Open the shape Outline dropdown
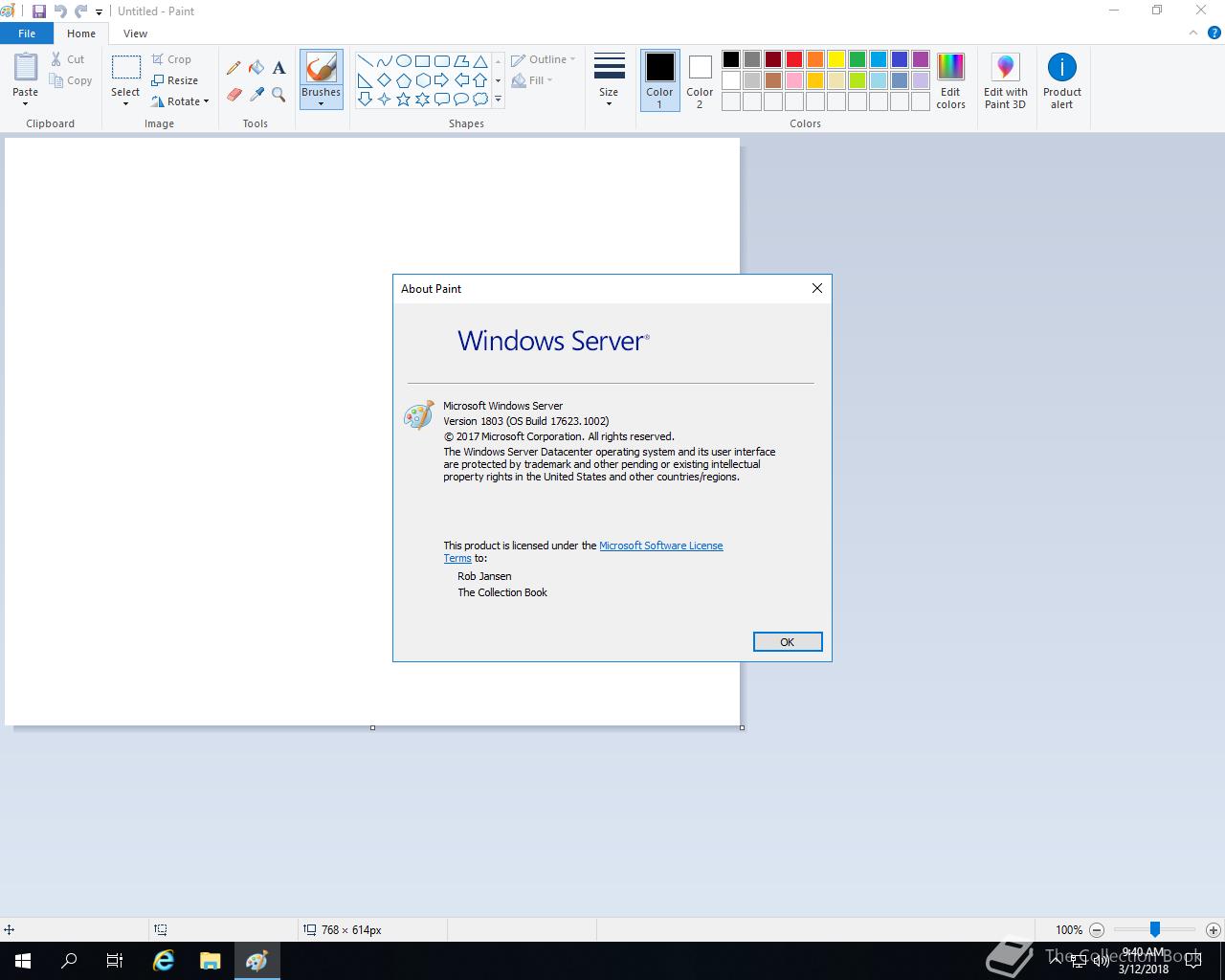1225x980 pixels. pyautogui.click(x=544, y=59)
